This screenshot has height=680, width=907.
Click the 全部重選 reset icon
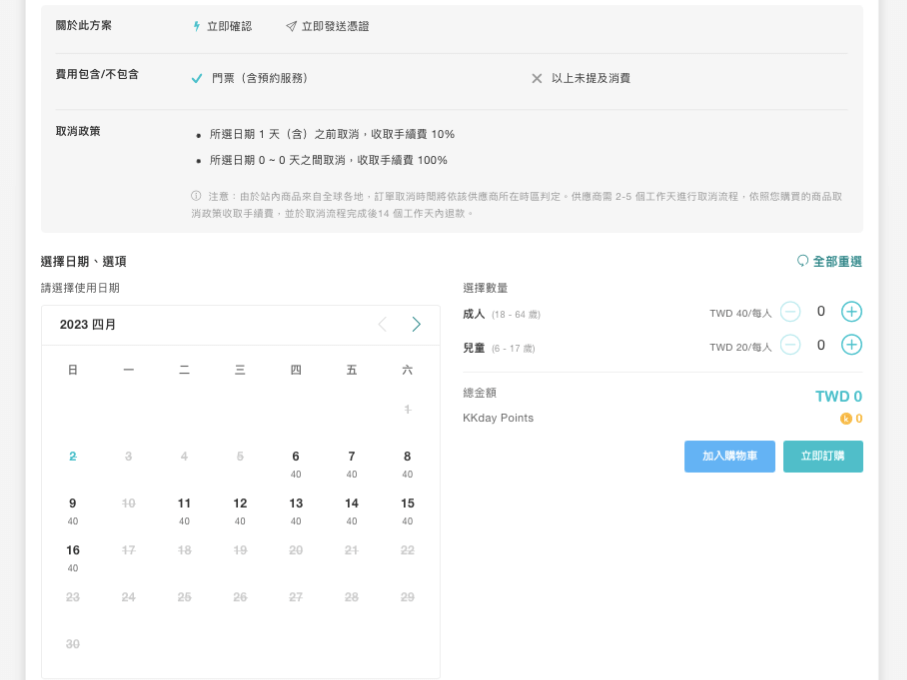point(802,261)
